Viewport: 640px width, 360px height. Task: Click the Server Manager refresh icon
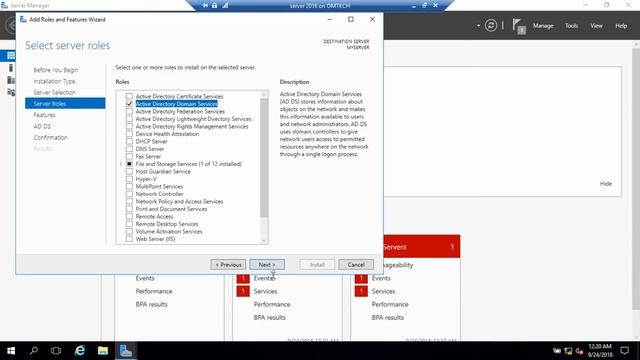point(491,26)
